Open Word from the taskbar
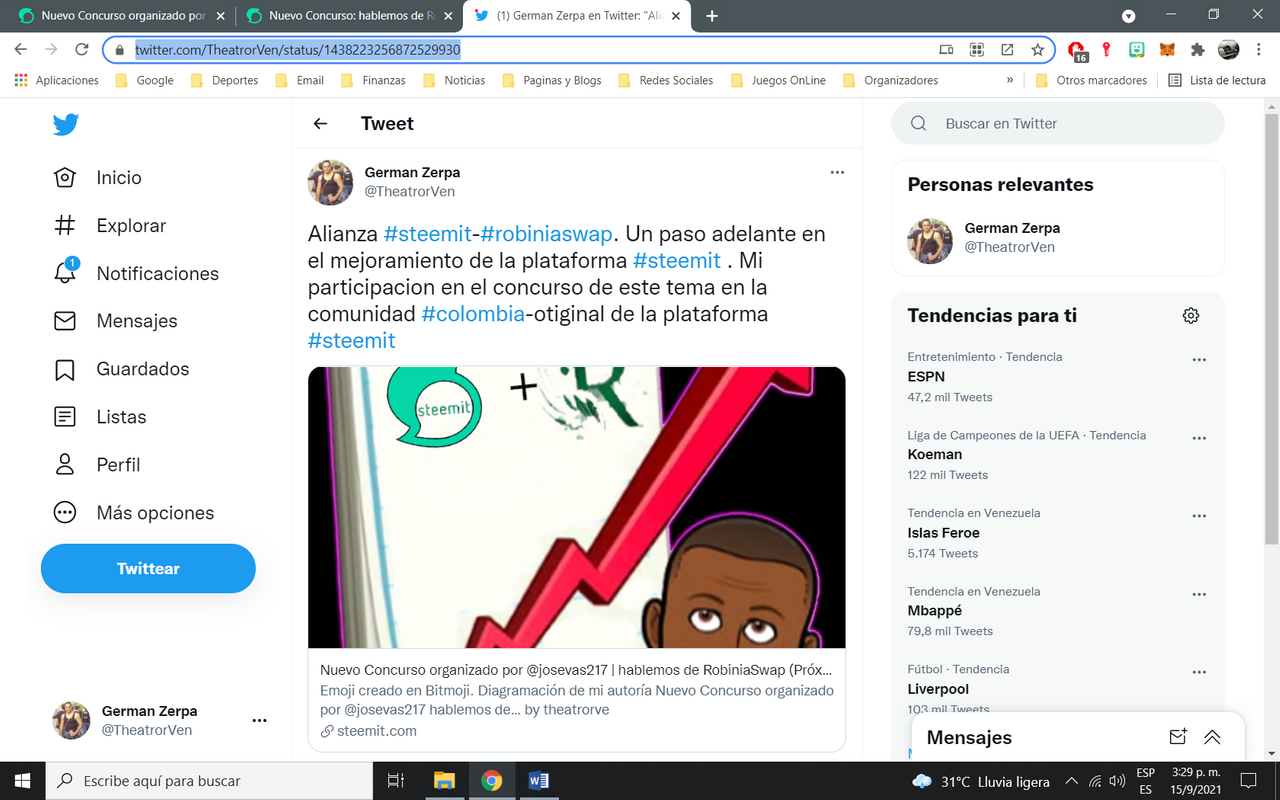1280x800 pixels. pyautogui.click(x=538, y=781)
